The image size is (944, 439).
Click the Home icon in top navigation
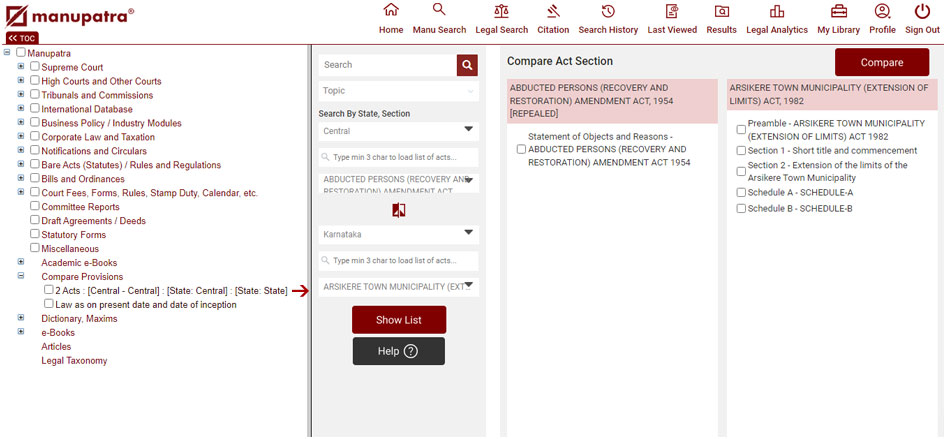point(391,11)
